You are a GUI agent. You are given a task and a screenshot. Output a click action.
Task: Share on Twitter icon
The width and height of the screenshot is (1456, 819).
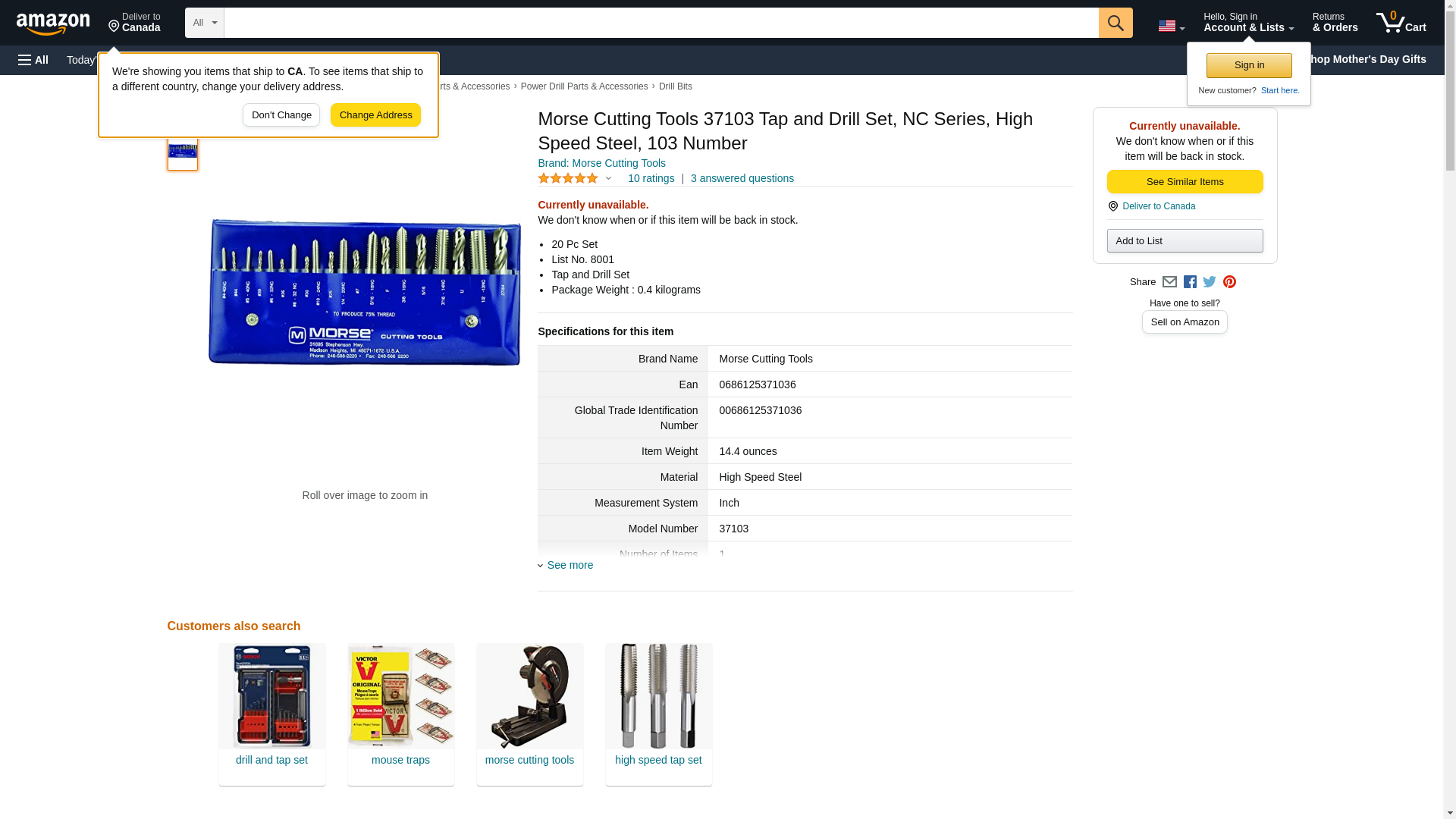coord(1210,282)
